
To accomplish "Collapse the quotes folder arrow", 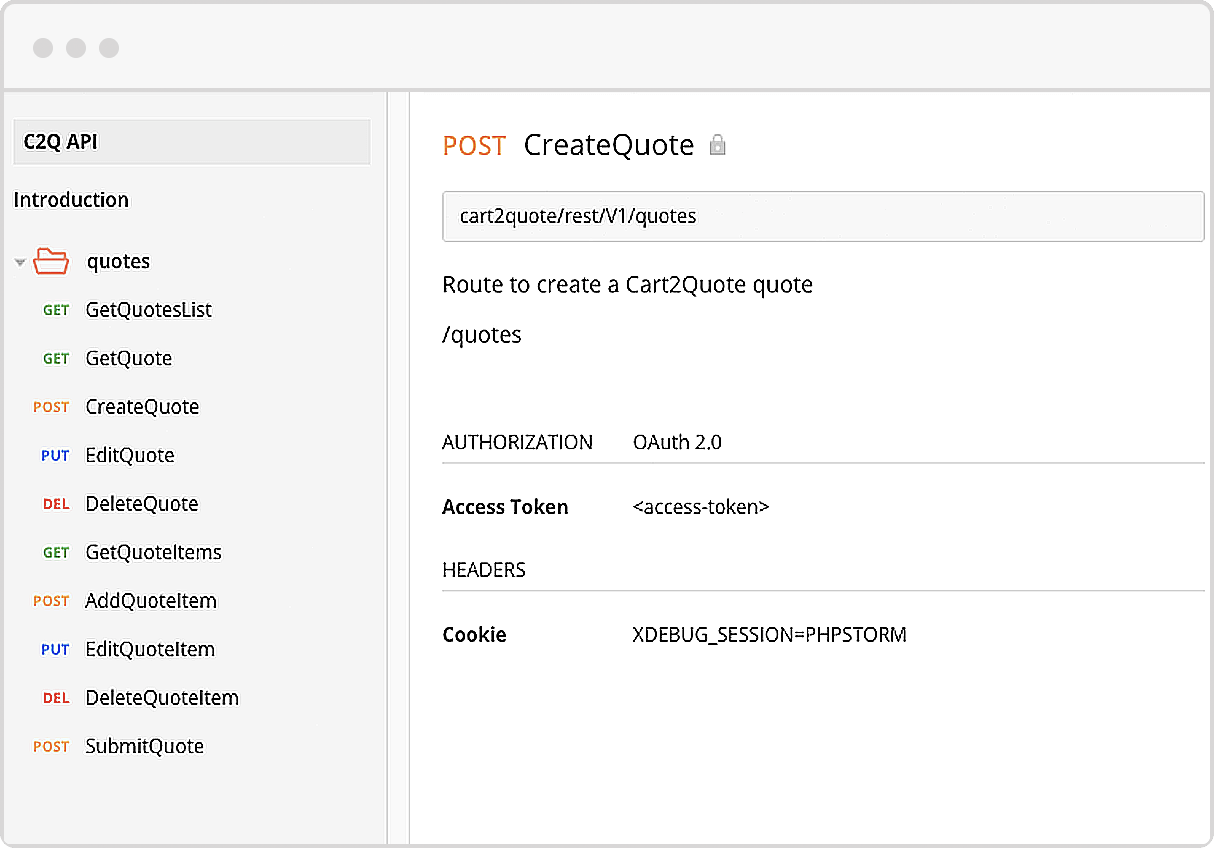I will [x=20, y=263].
